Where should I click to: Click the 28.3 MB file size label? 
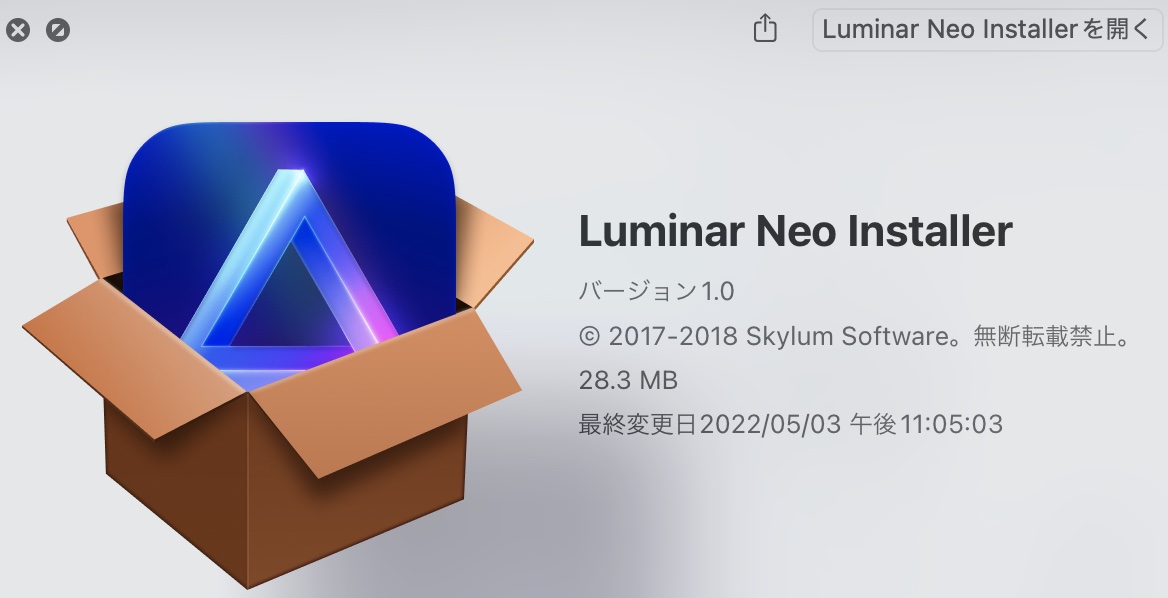[x=628, y=381]
